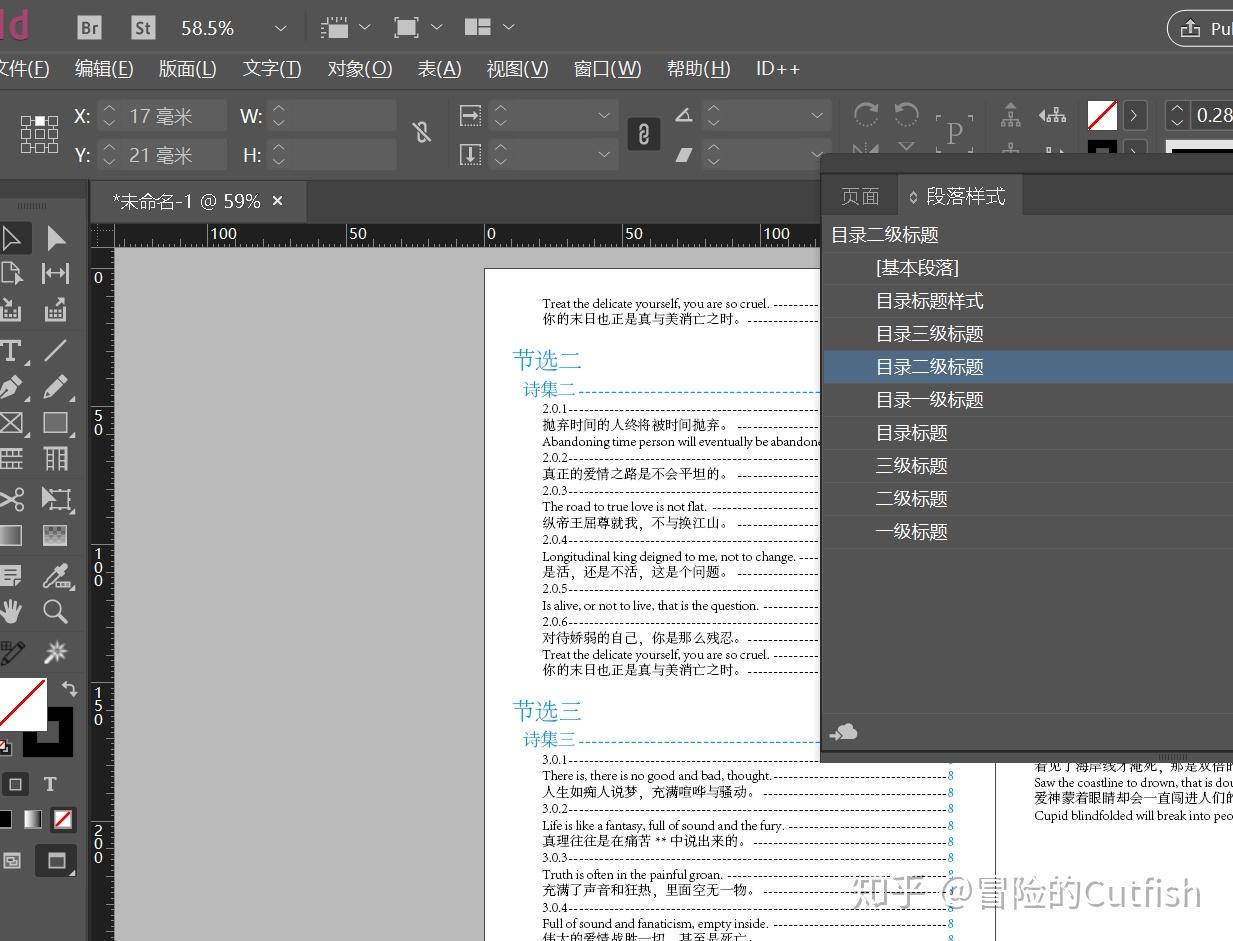Viewport: 1233px width, 941px height.
Task: Apply the [基本段落] style
Action: tap(915, 267)
